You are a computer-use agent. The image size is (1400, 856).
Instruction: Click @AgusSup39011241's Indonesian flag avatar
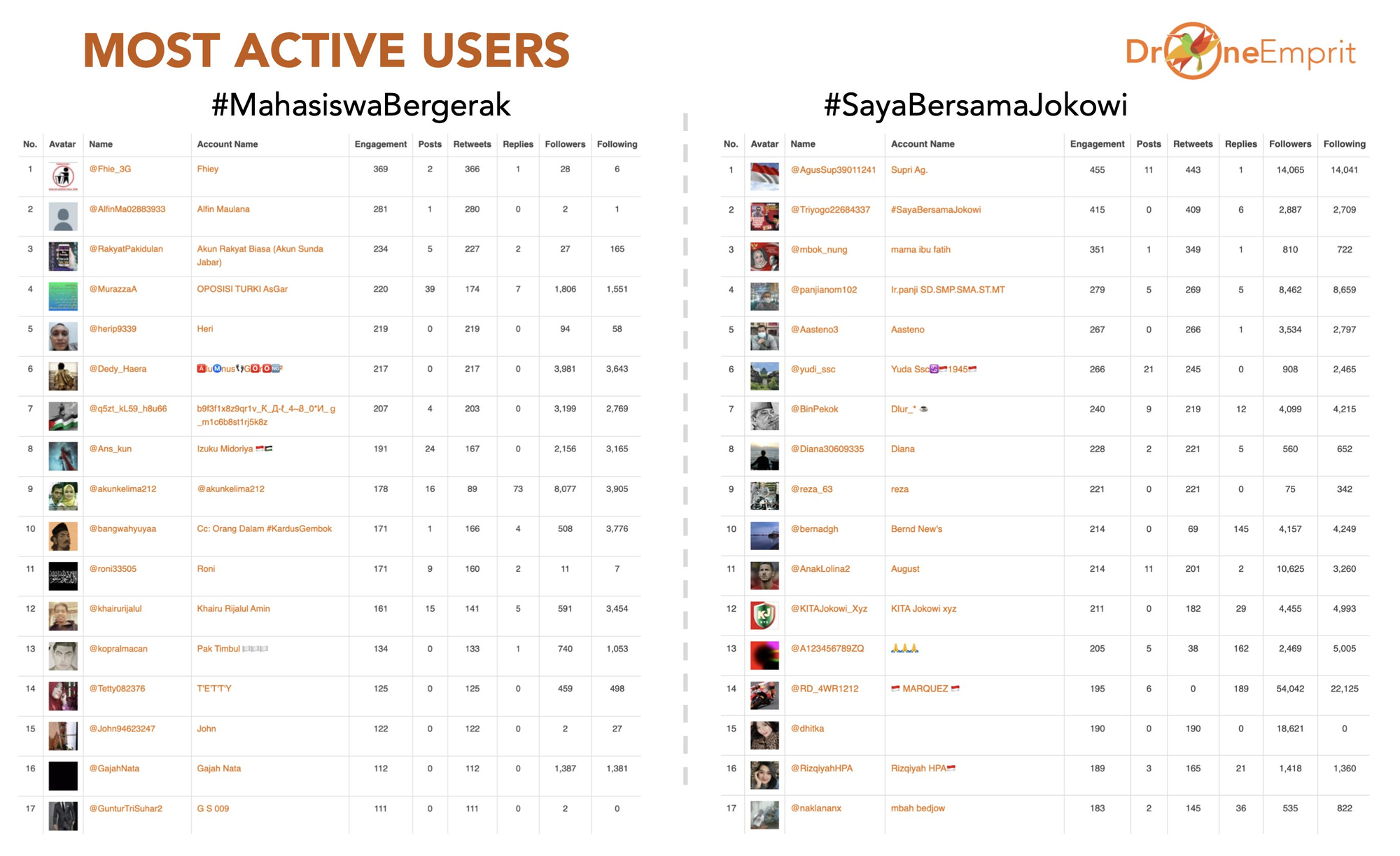pyautogui.click(x=764, y=177)
